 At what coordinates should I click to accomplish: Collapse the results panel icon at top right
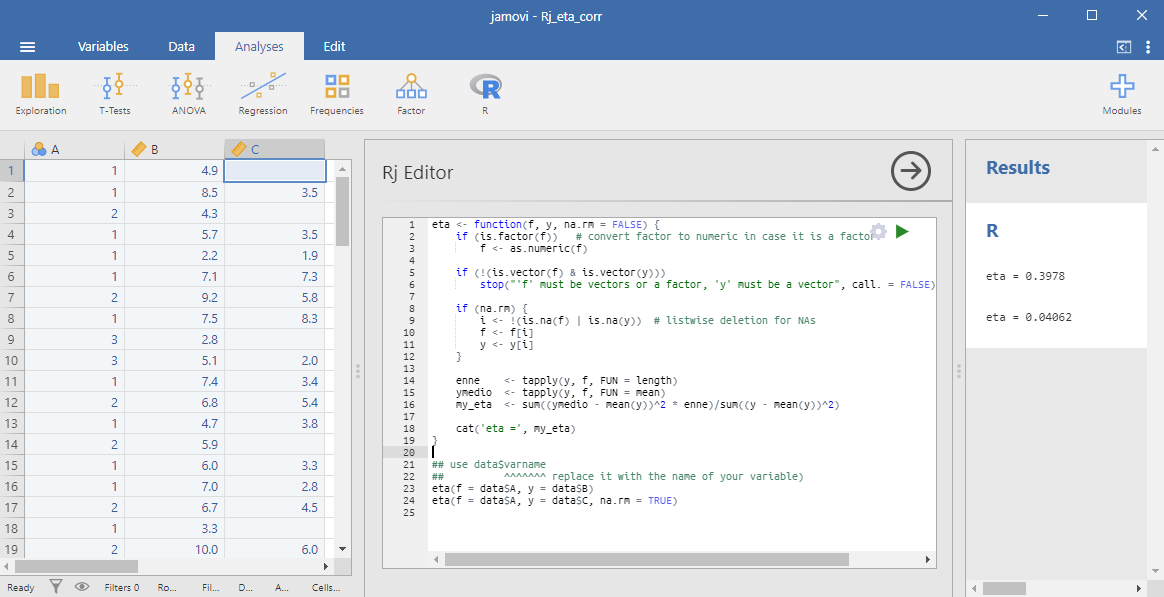[x=1124, y=47]
